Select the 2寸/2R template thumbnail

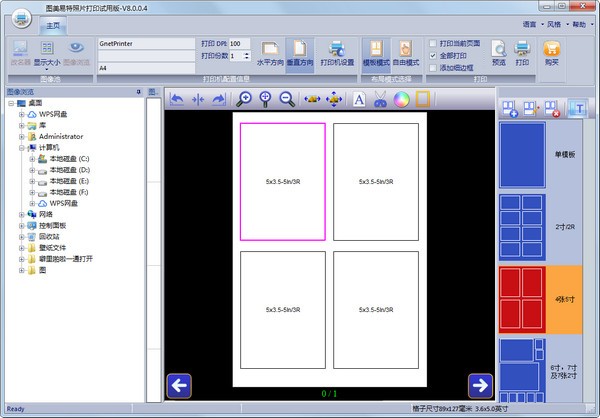(522, 227)
